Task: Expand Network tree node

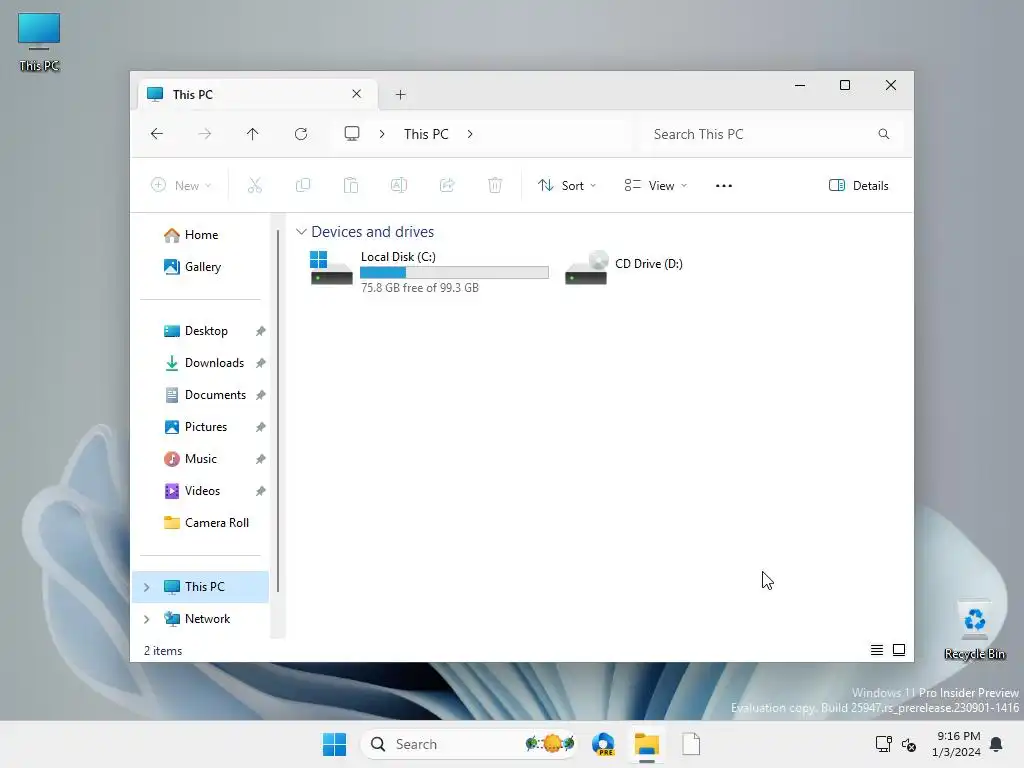Action: pos(146,619)
